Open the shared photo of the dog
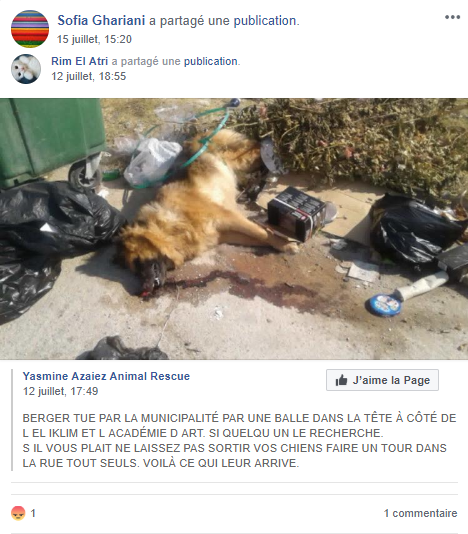468x534 pixels. [234, 229]
